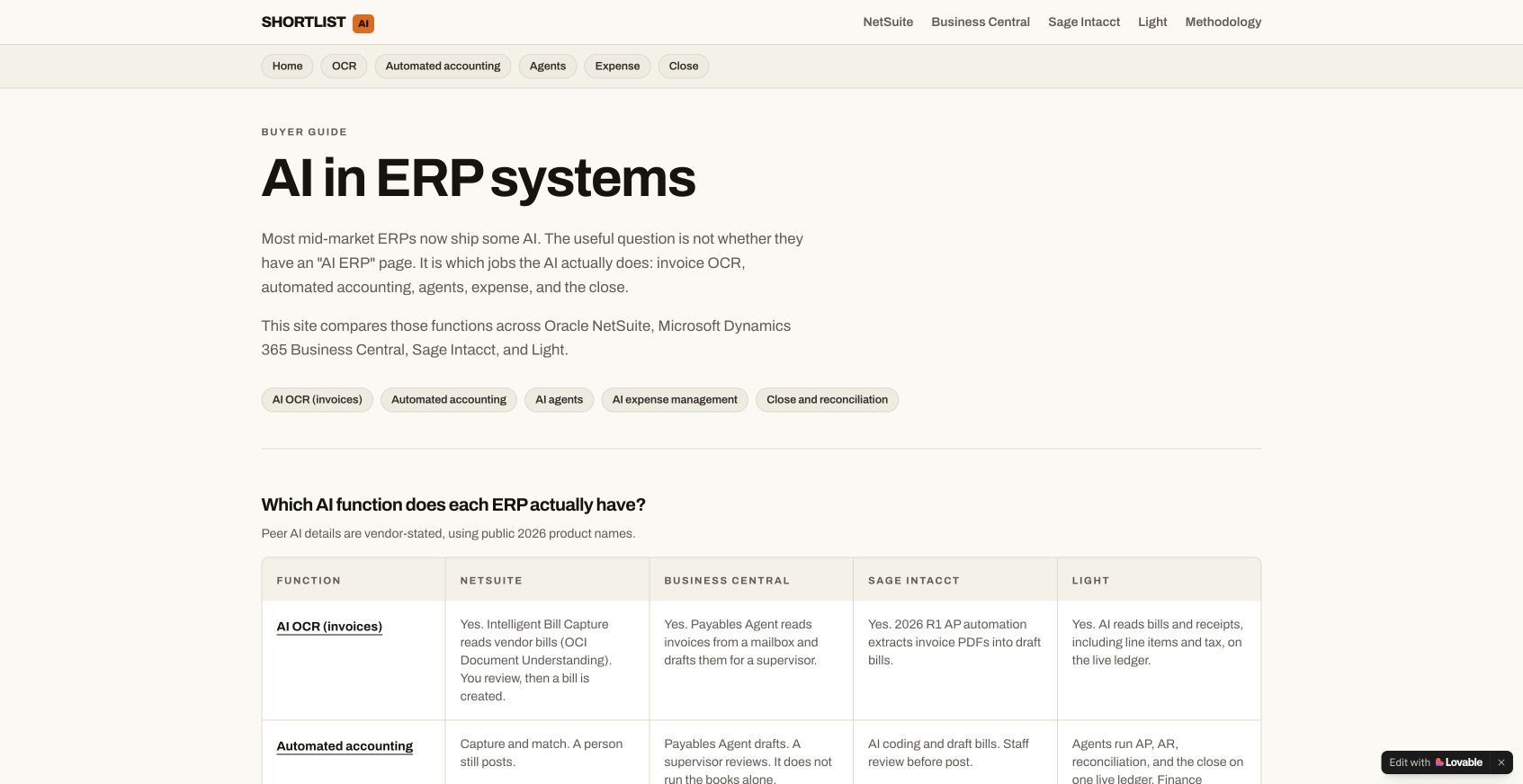Open Automated accounting pill in subnav
The image size is (1523, 784).
coord(443,66)
